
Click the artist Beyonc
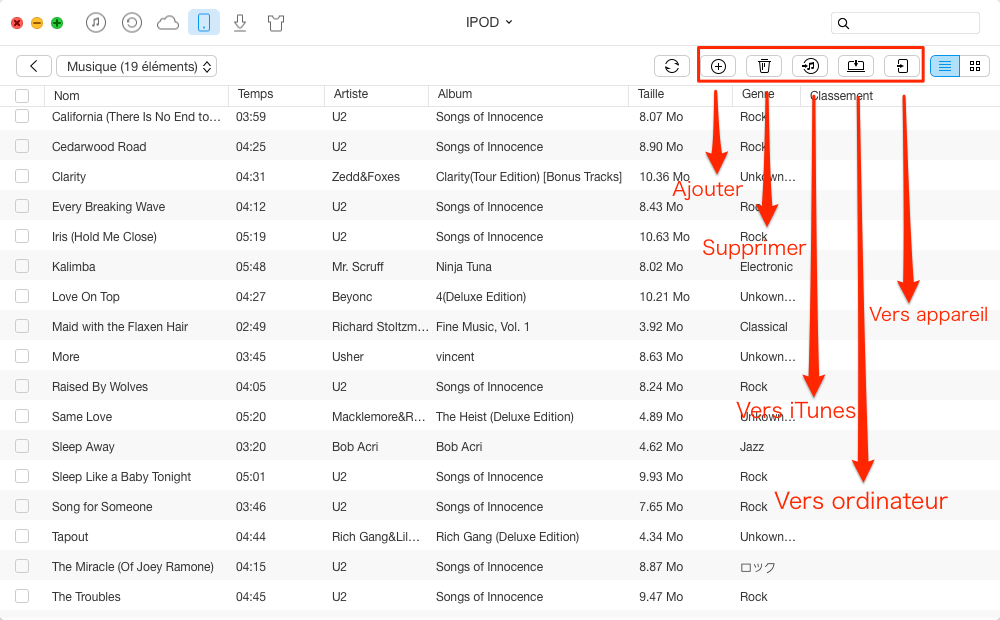[x=351, y=297]
